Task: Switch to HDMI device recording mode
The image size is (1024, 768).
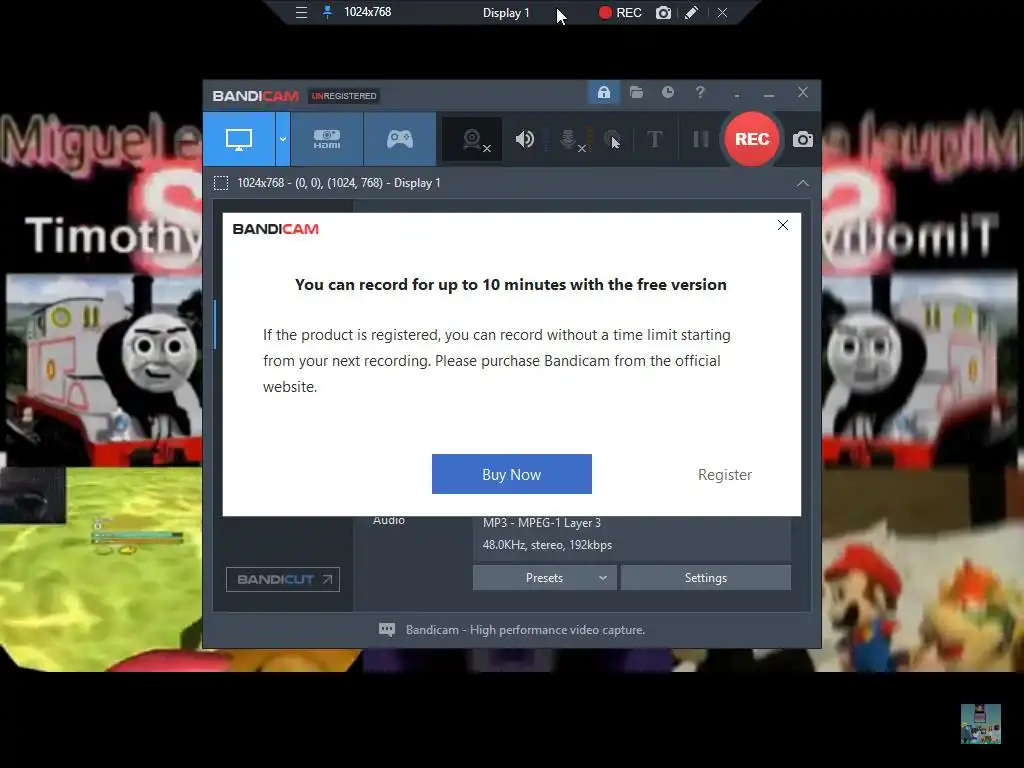Action: [x=327, y=139]
